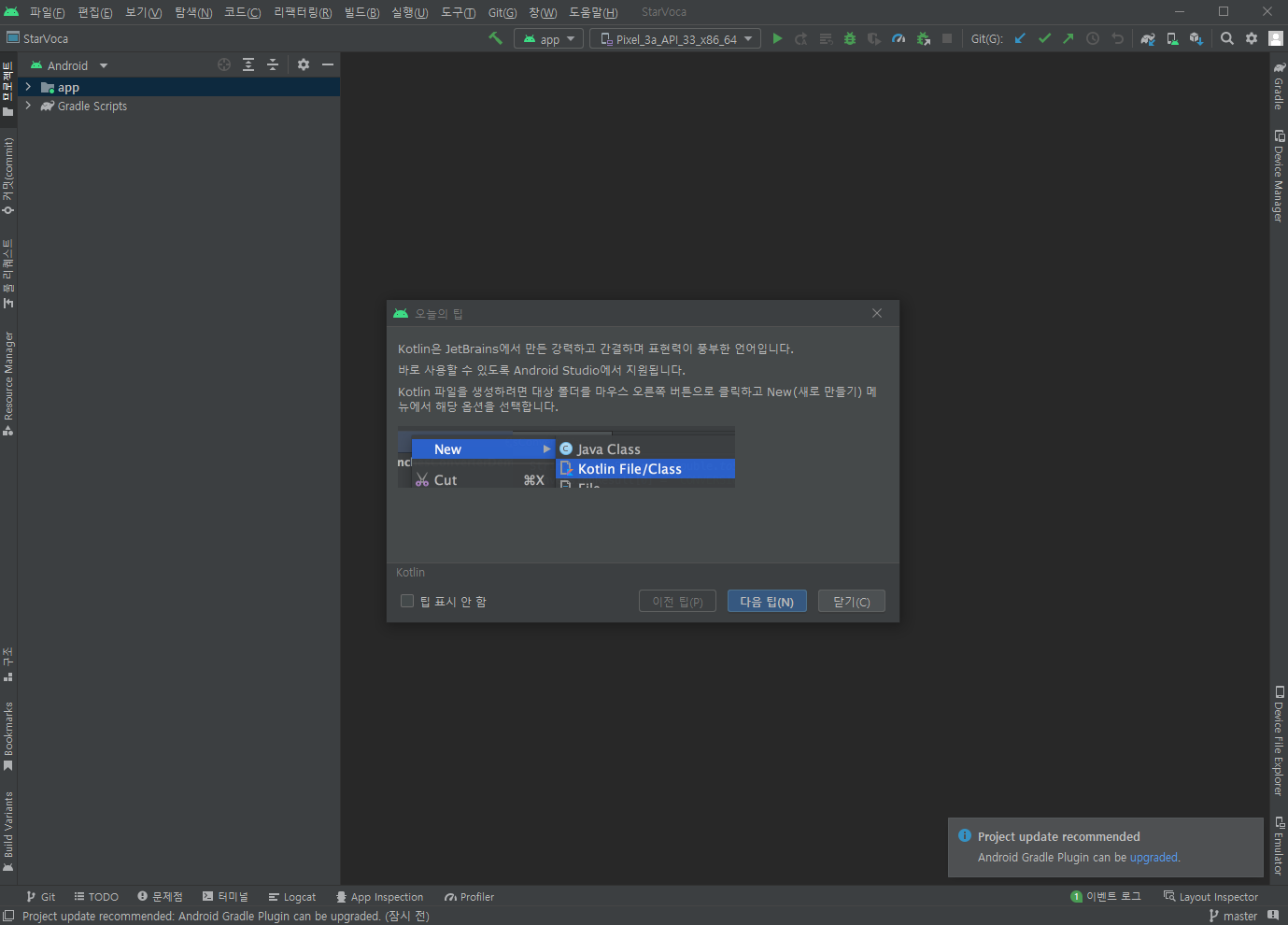Image resolution: width=1288 pixels, height=925 pixels.
Task: Open the Pixel_3a_API_33 device dropdown
Action: [x=675, y=39]
